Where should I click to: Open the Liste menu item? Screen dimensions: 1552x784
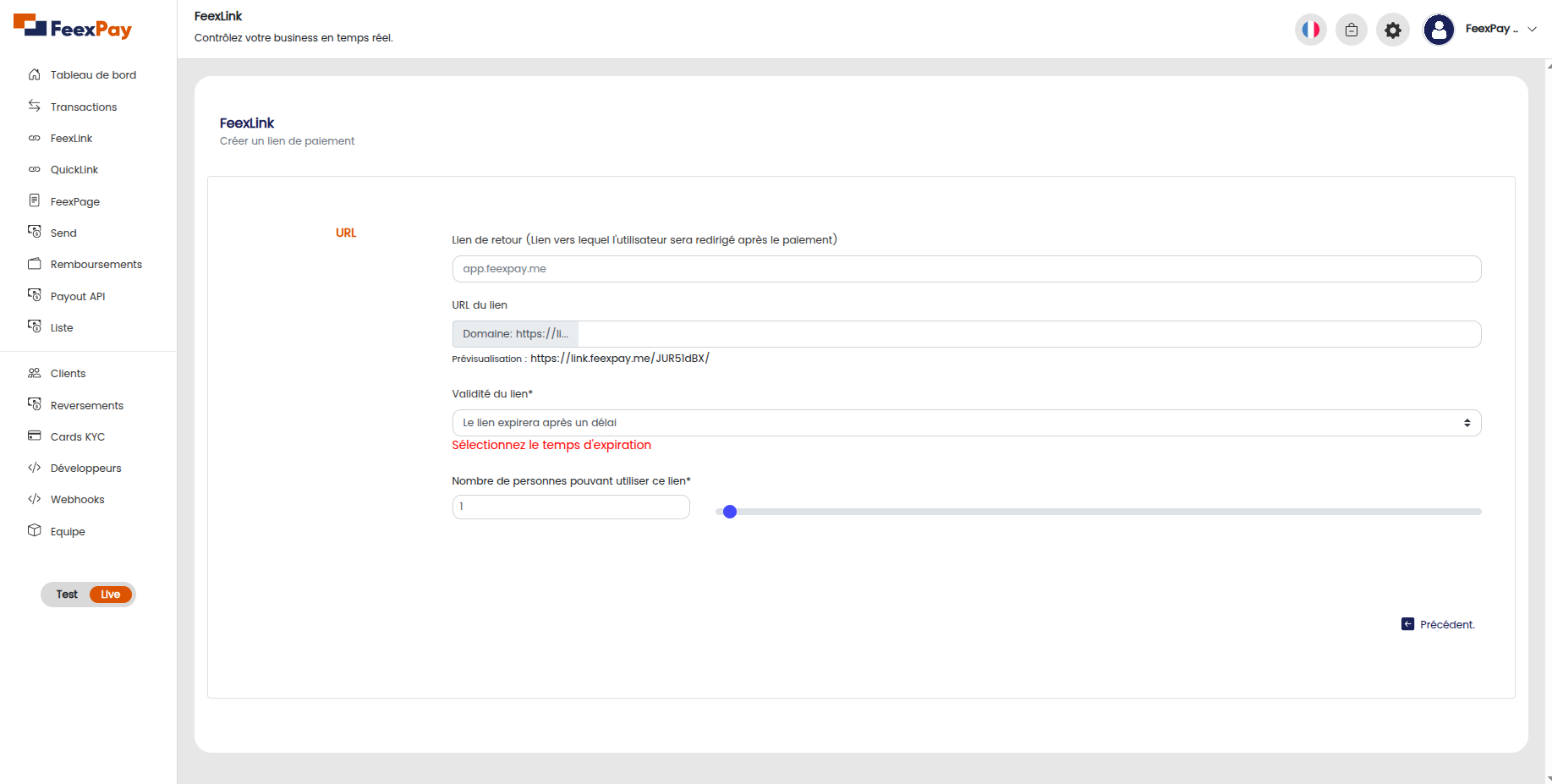pos(62,327)
